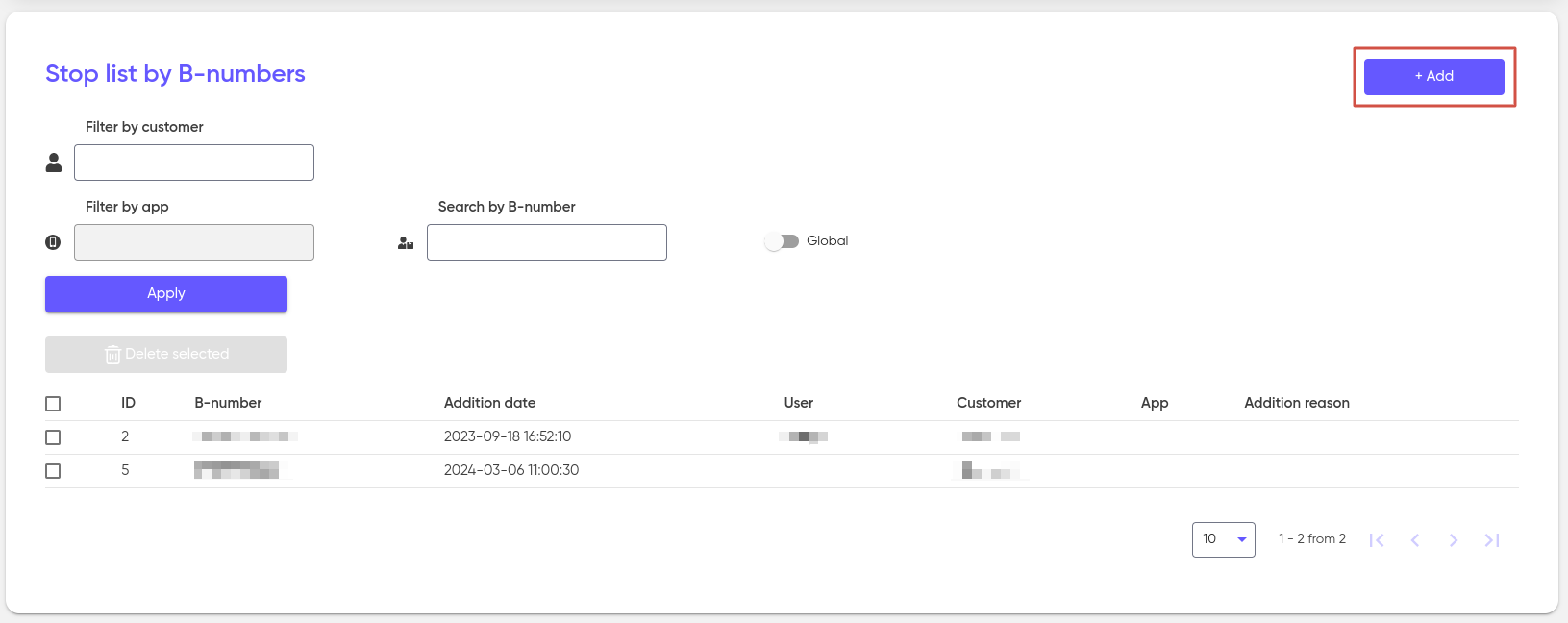Click the Search by B-number label

click(507, 207)
